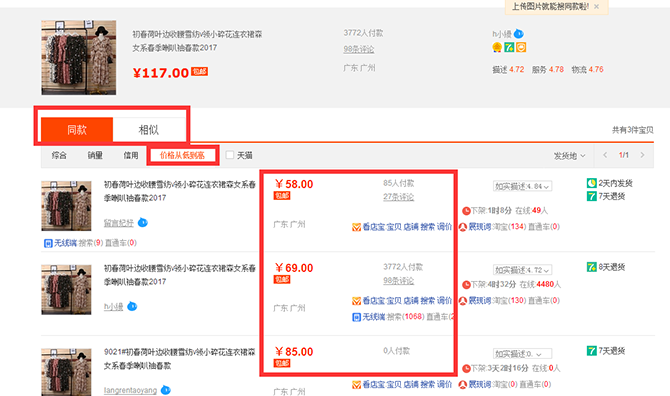Expand the 如实描述:4.72 dropdown

tap(522, 270)
